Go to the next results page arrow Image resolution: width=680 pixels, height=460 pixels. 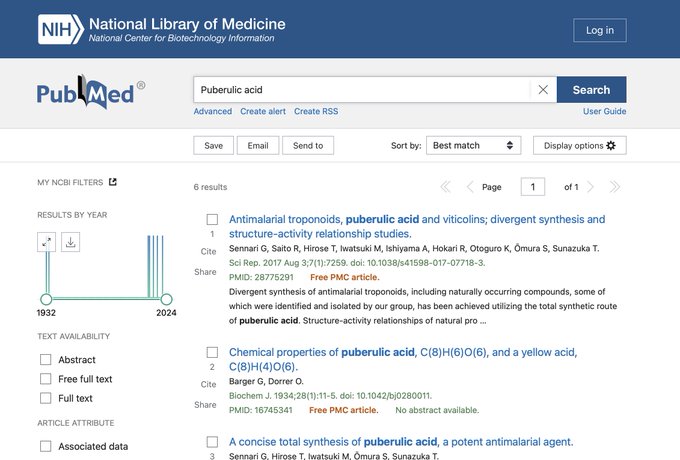591,187
